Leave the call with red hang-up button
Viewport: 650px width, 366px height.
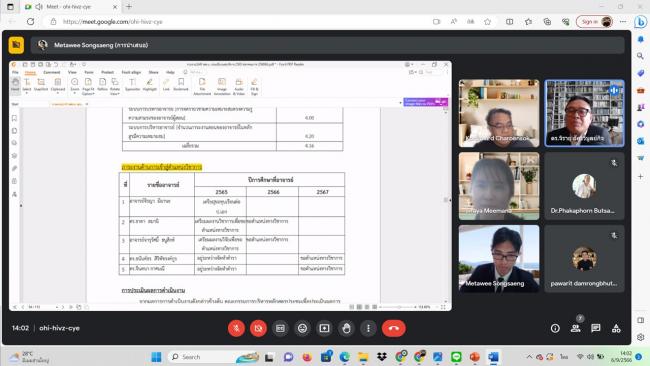click(394, 328)
